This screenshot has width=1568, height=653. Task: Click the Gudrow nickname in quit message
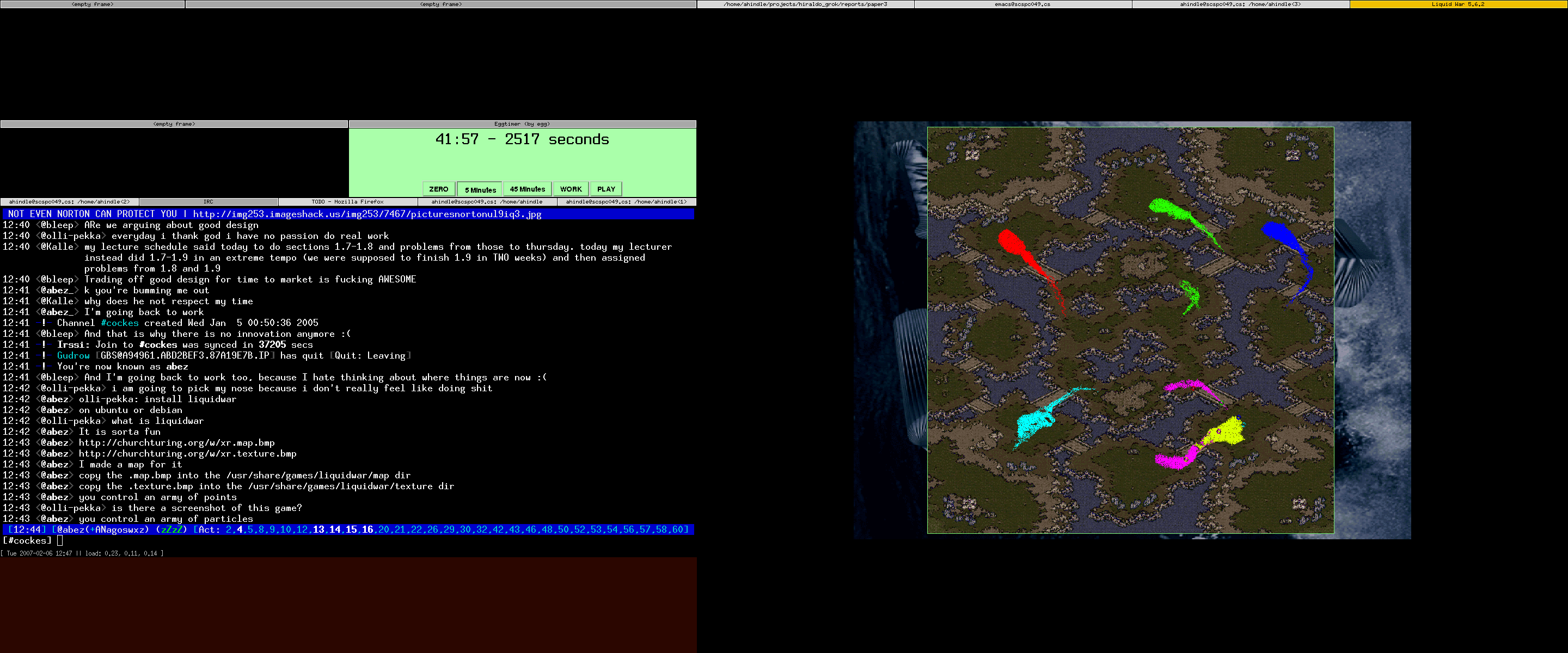click(x=73, y=356)
